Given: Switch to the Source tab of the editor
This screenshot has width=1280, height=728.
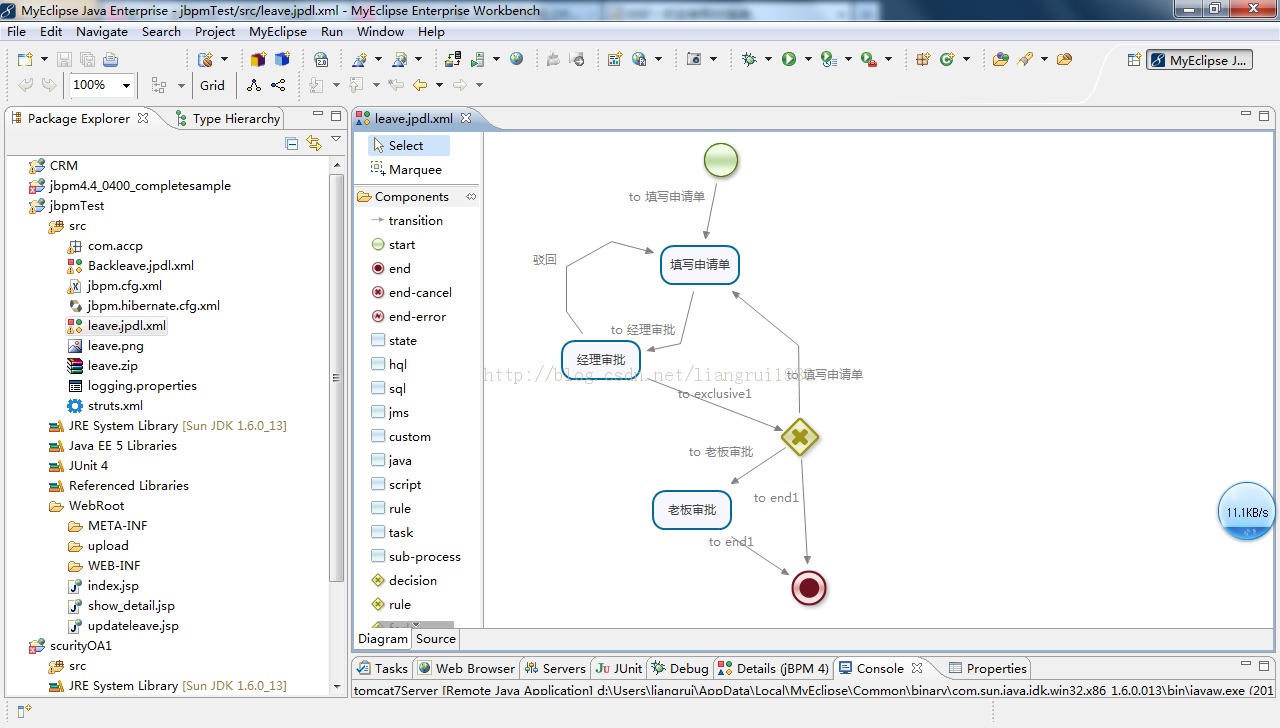Looking at the screenshot, I should point(436,639).
